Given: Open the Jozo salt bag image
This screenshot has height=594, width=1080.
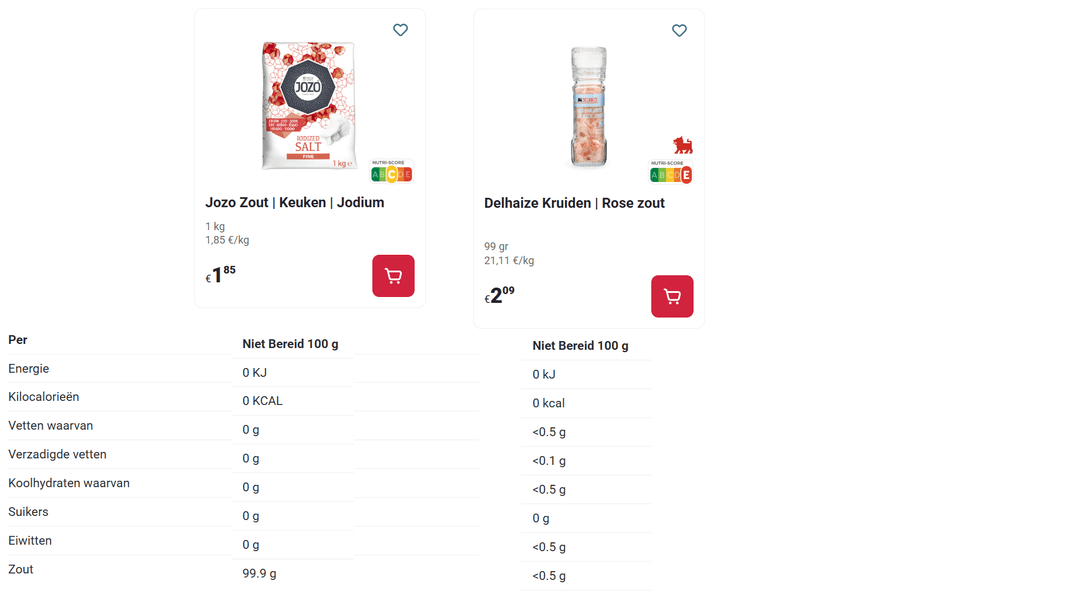Looking at the screenshot, I should point(309,106).
